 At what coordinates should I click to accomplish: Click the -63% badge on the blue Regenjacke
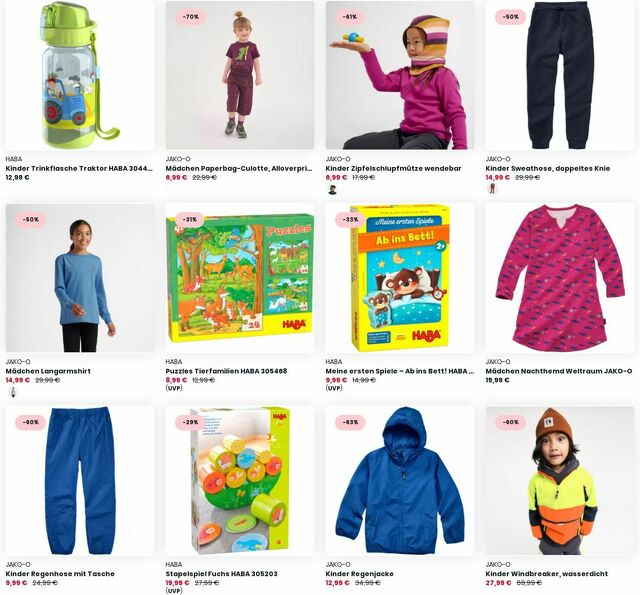click(x=351, y=422)
